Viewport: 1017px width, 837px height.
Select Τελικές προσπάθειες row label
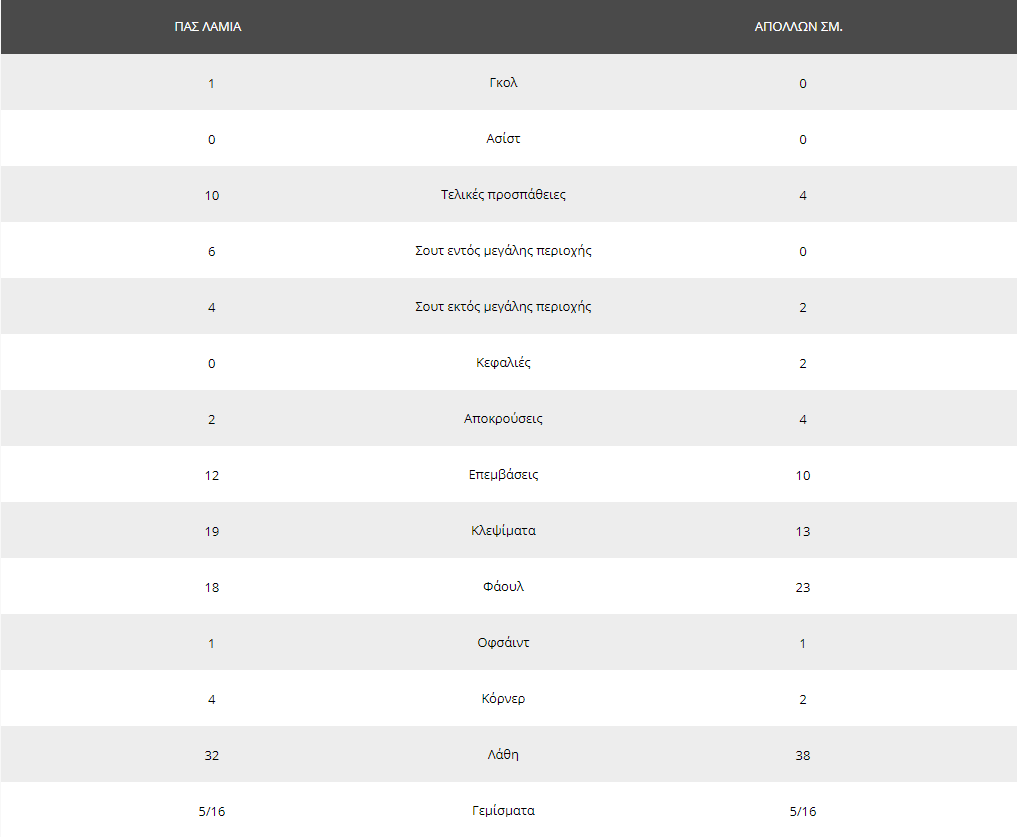coord(503,195)
